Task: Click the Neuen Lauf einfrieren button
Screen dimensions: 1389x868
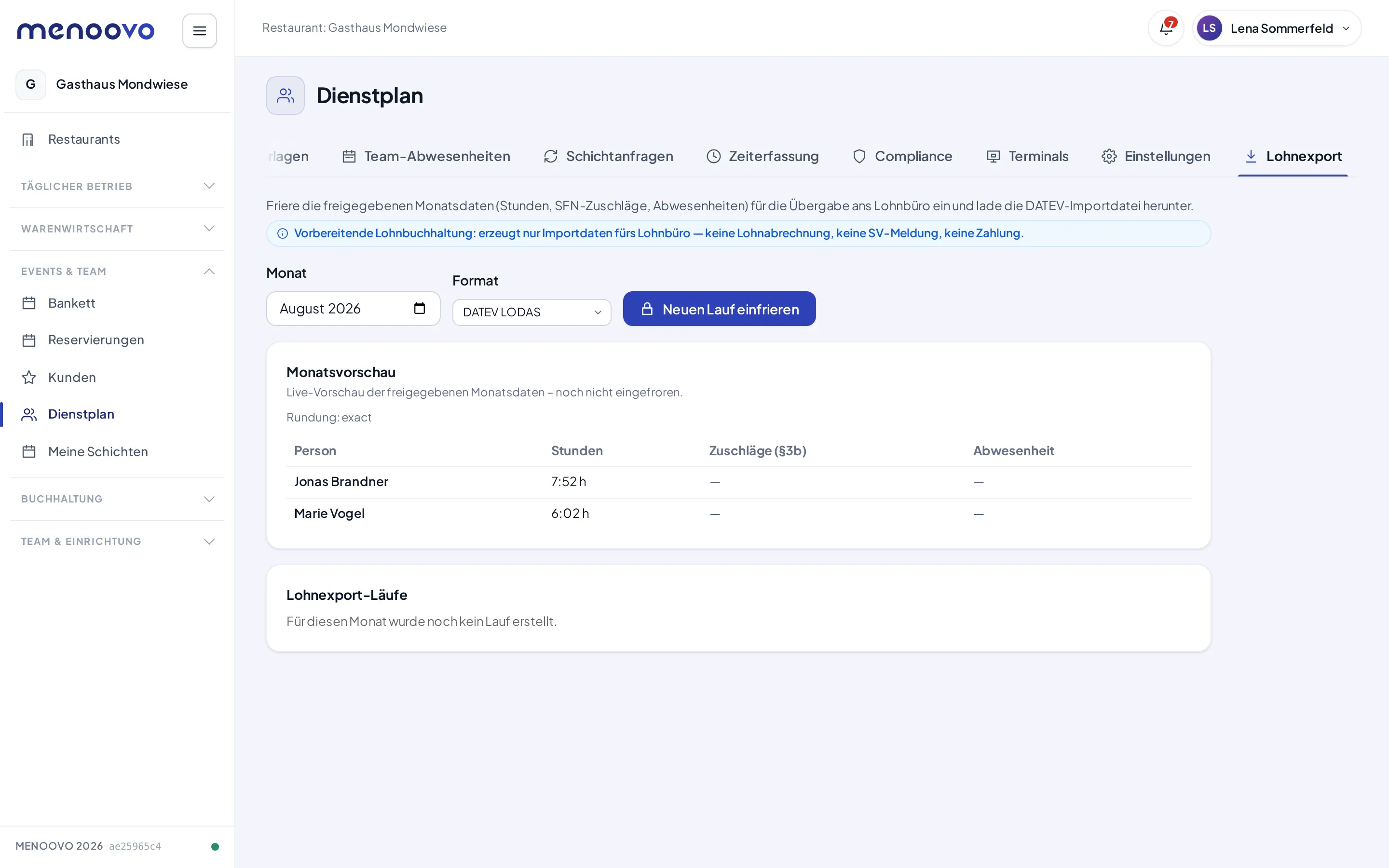Action: pos(719,309)
